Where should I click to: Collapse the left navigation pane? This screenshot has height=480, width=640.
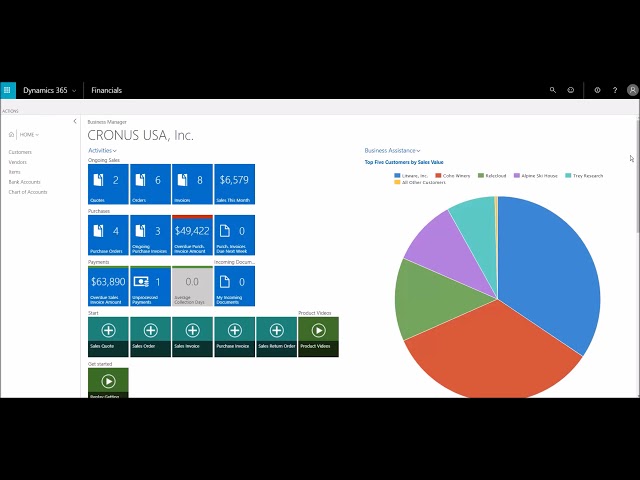[75, 121]
